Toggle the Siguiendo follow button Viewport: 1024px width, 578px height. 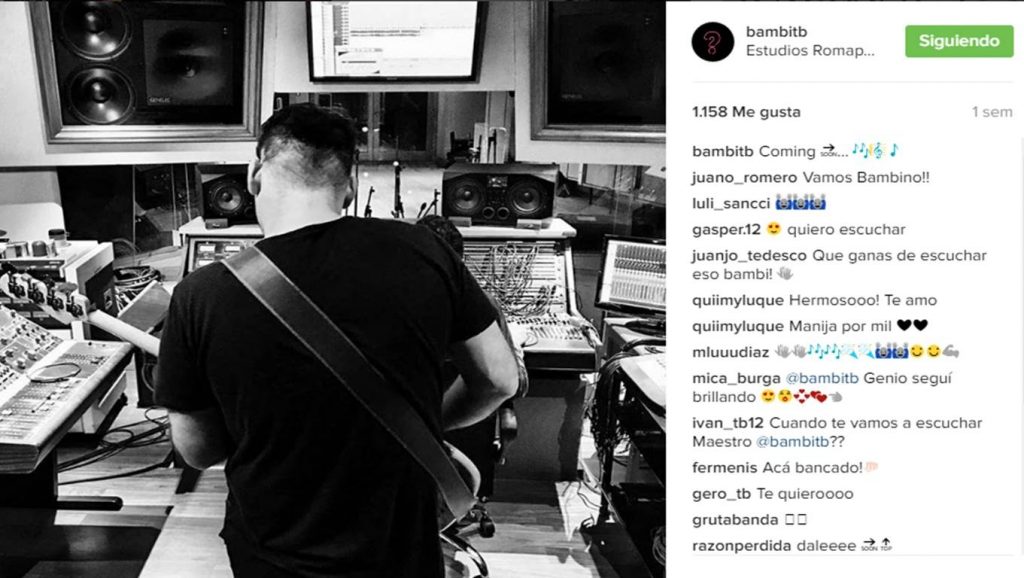click(x=959, y=41)
